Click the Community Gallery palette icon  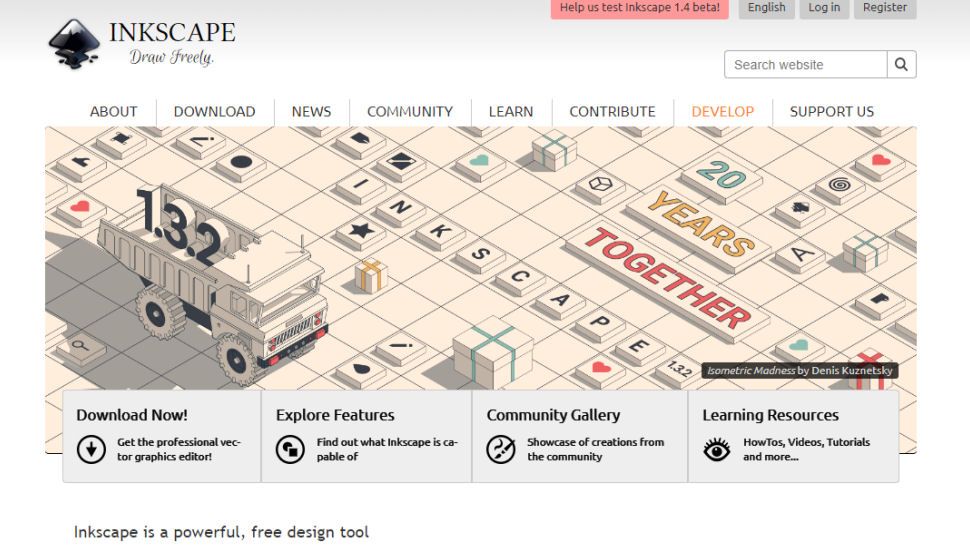coord(500,449)
